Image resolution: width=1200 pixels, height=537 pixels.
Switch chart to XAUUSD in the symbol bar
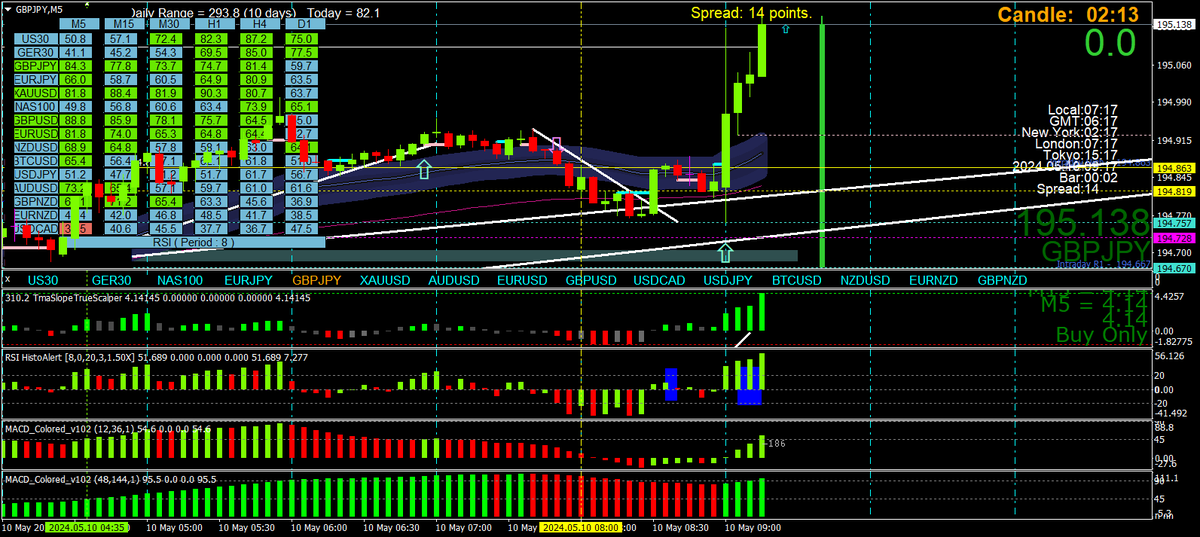[385, 281]
